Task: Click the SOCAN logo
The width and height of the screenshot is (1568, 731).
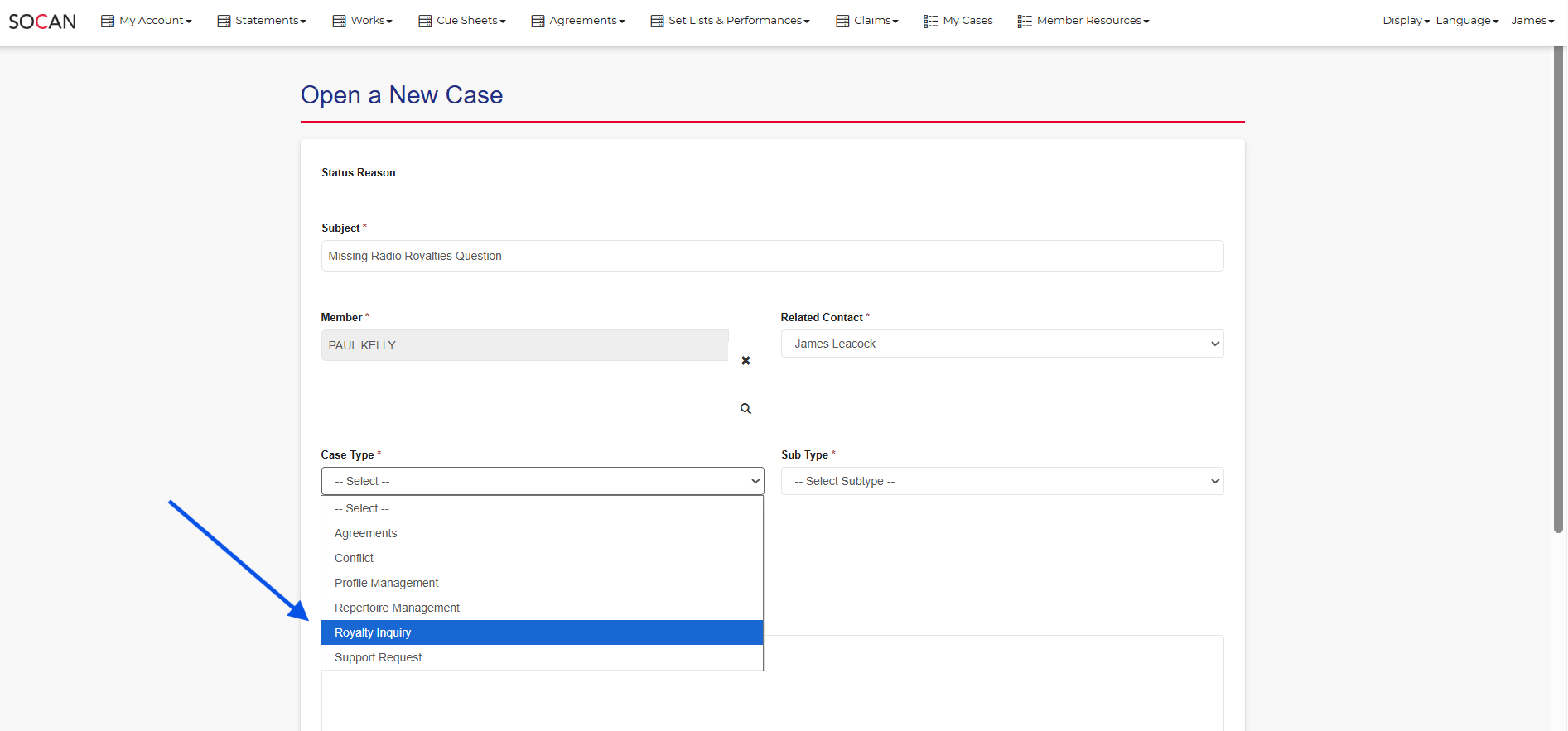Action: coord(42,22)
